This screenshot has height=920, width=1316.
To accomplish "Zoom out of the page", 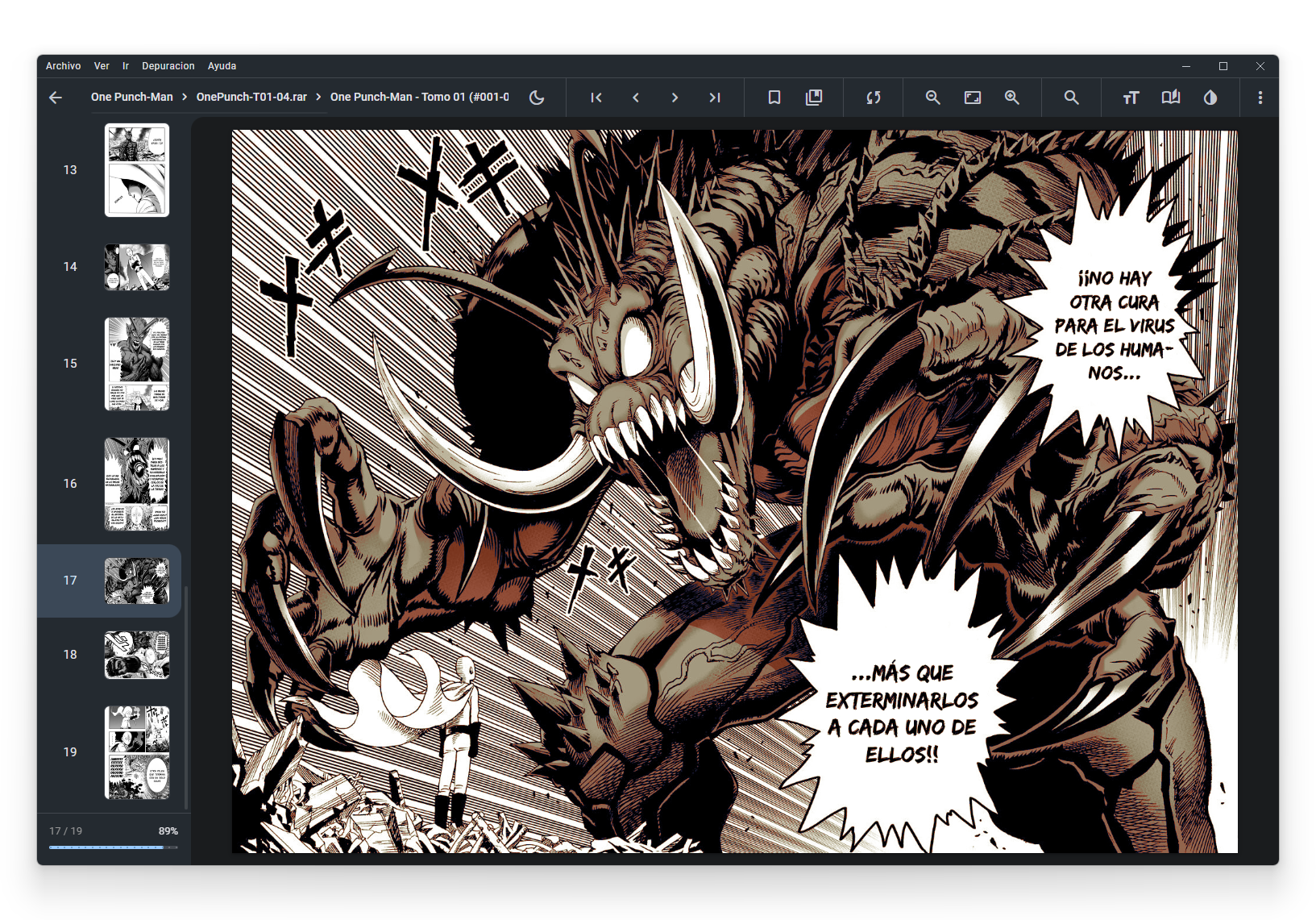I will pos(932,97).
